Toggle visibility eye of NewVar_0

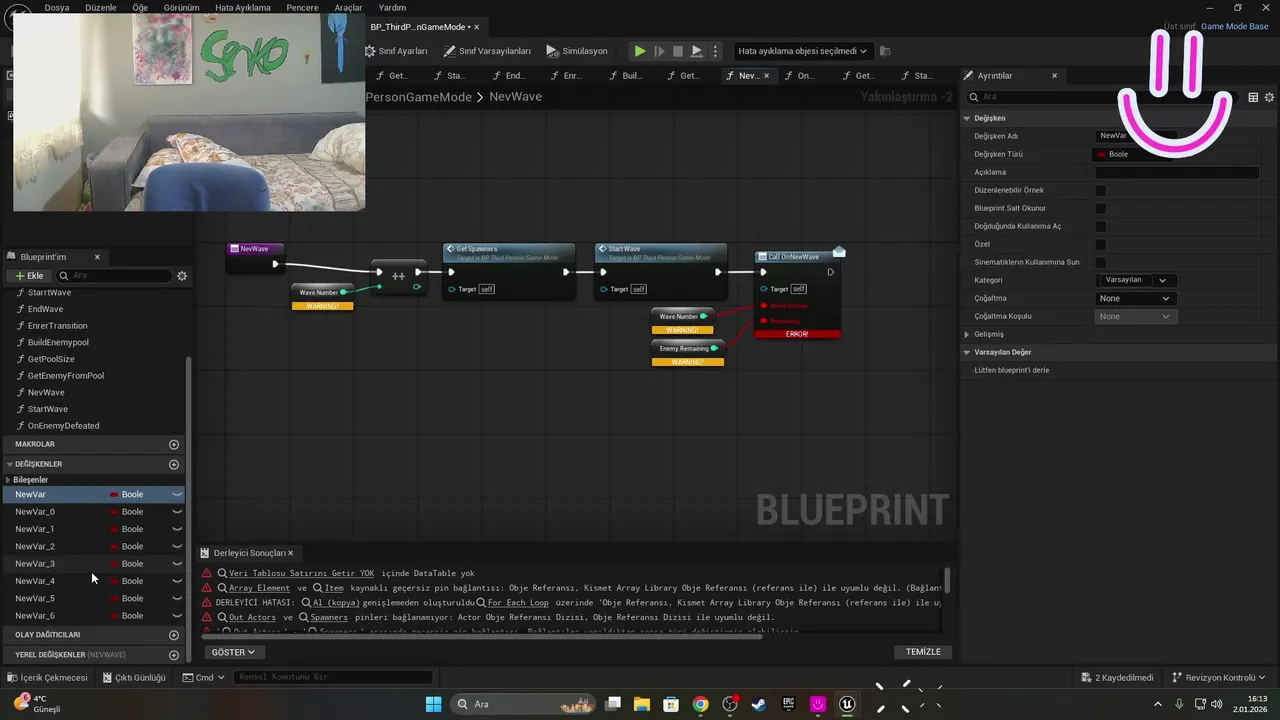tap(177, 512)
